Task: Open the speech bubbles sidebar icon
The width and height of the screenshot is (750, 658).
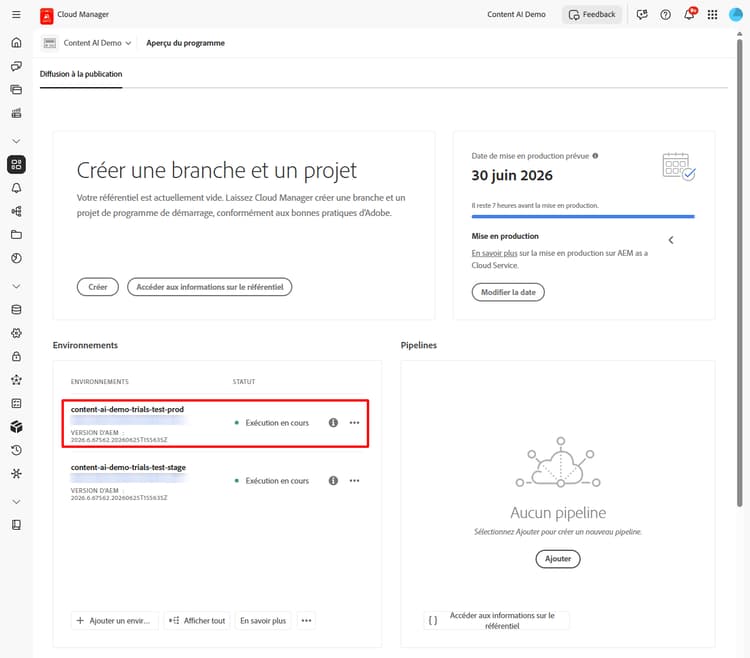Action: click(16, 66)
